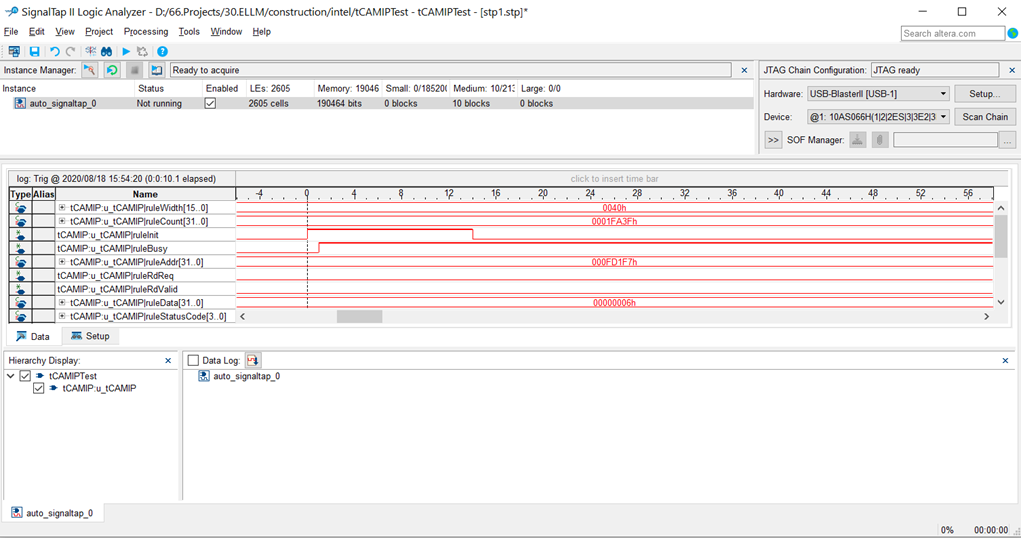Toggle Enabled checkbox for auto_signaltap_0 instance

pos(210,103)
